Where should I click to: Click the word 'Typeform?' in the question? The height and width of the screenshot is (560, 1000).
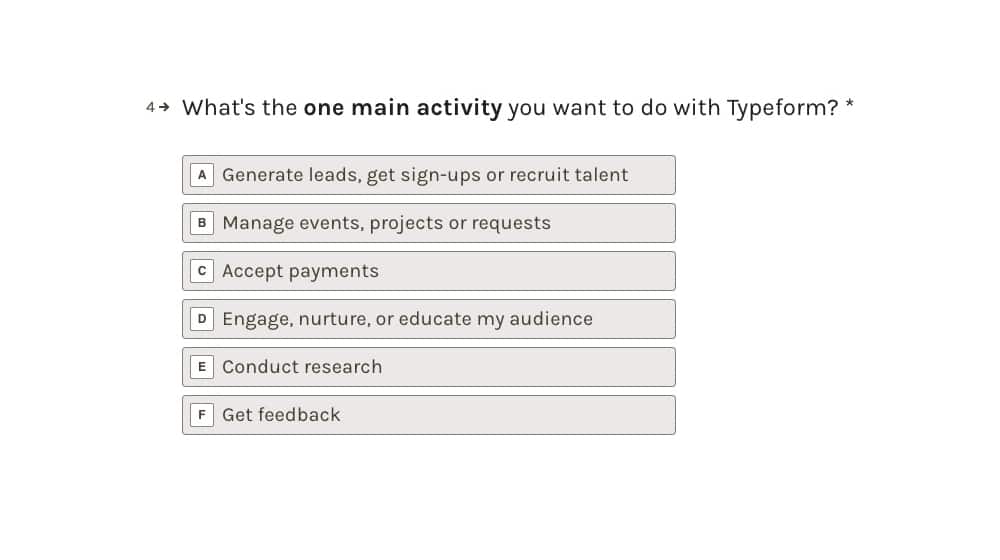pyautogui.click(x=782, y=108)
